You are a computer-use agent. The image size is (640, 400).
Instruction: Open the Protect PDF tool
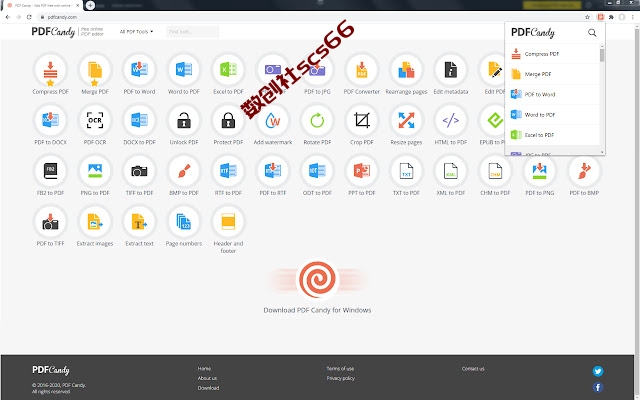228,125
